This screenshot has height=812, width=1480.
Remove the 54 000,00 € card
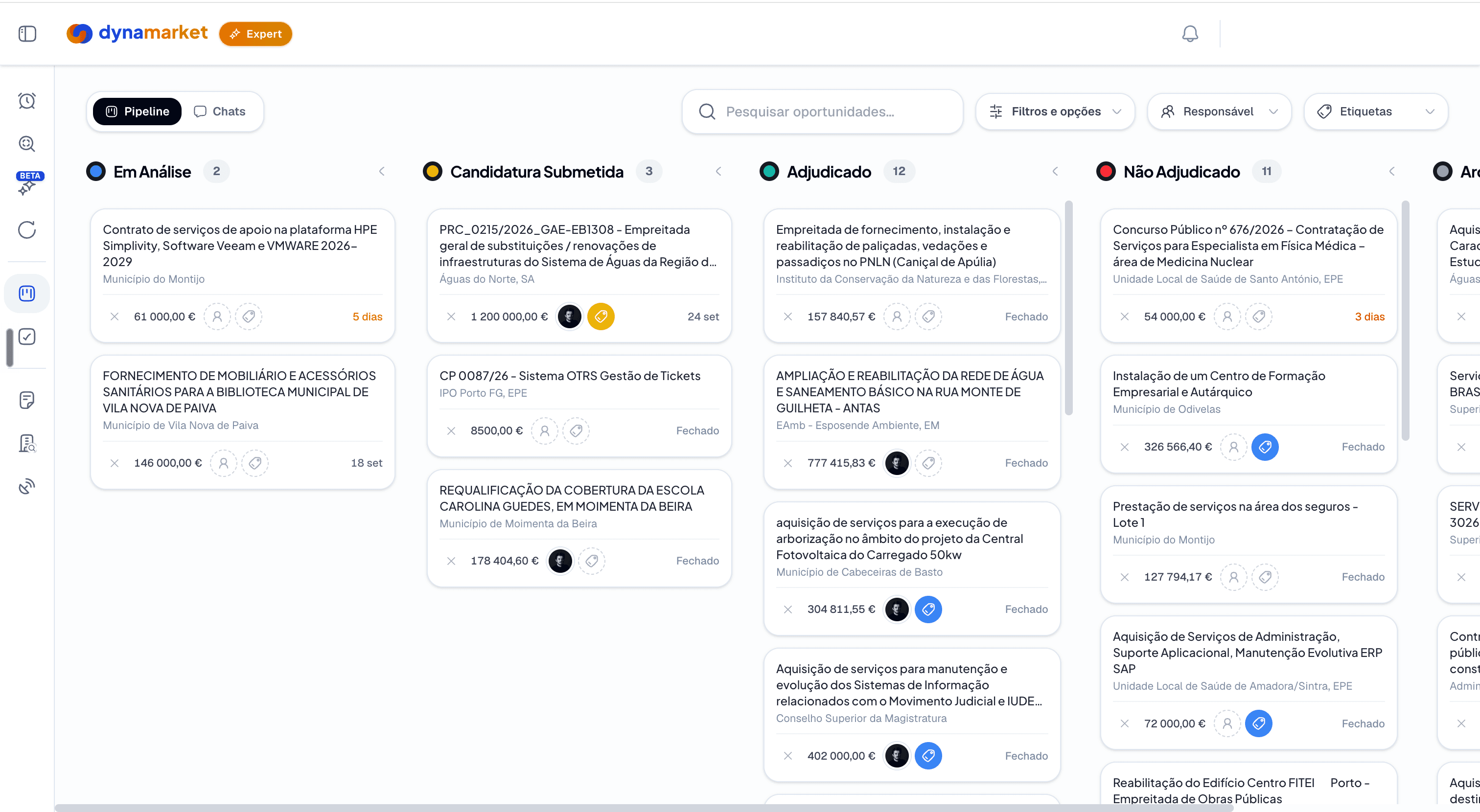coord(1124,316)
